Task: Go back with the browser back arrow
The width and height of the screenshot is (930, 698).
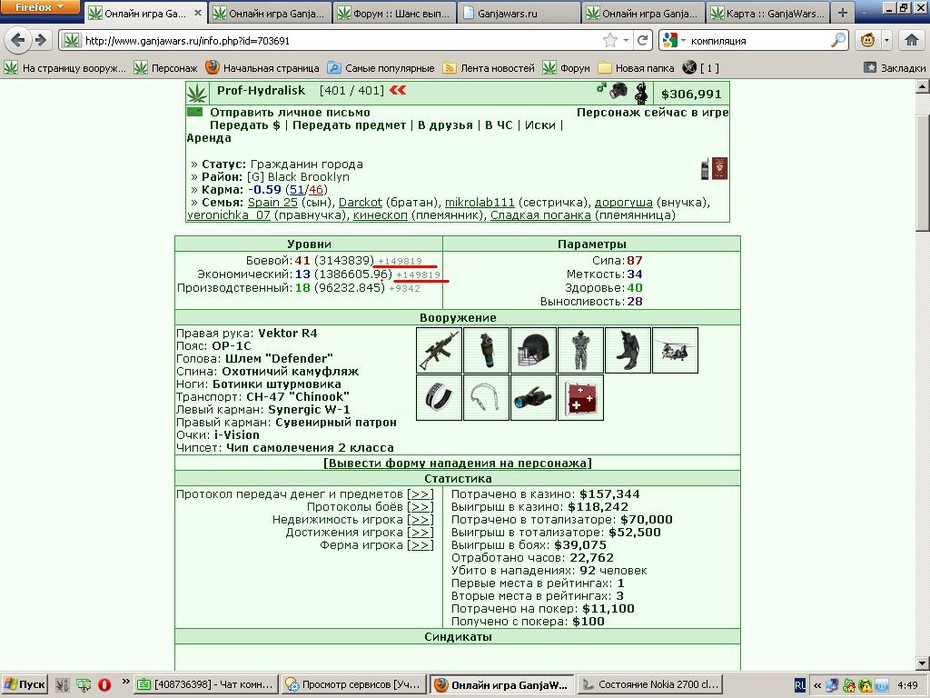Action: [18, 40]
